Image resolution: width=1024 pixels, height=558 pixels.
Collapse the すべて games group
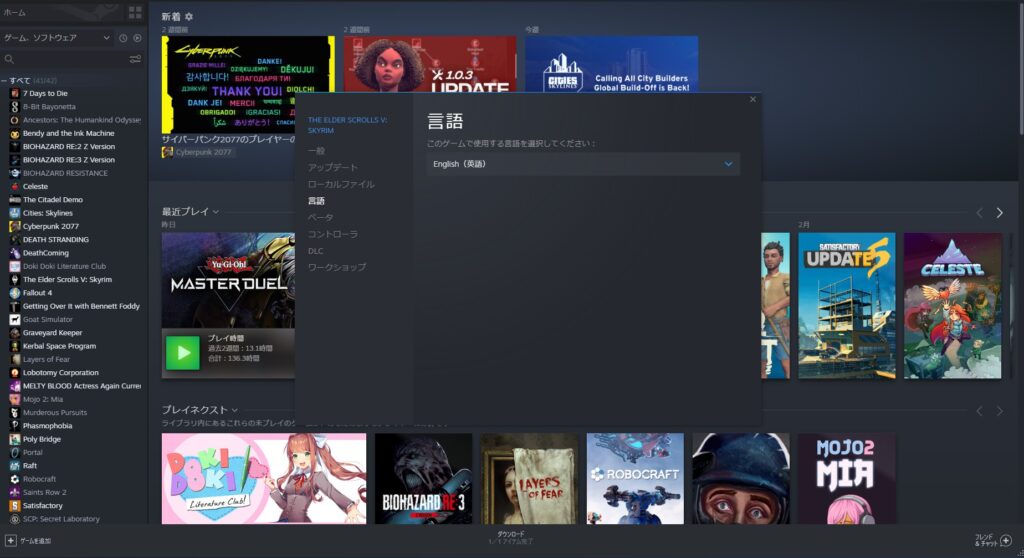(4, 80)
